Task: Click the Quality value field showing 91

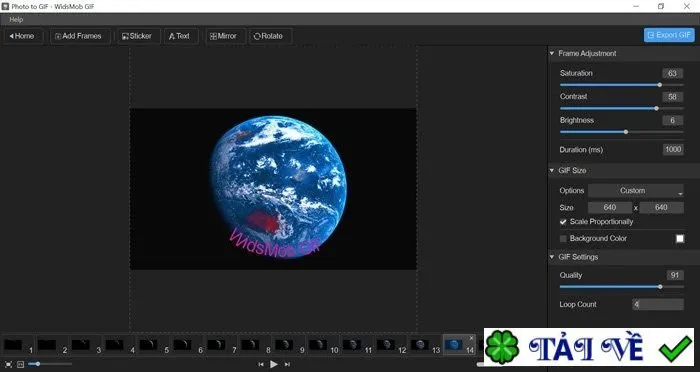Action: click(x=675, y=276)
